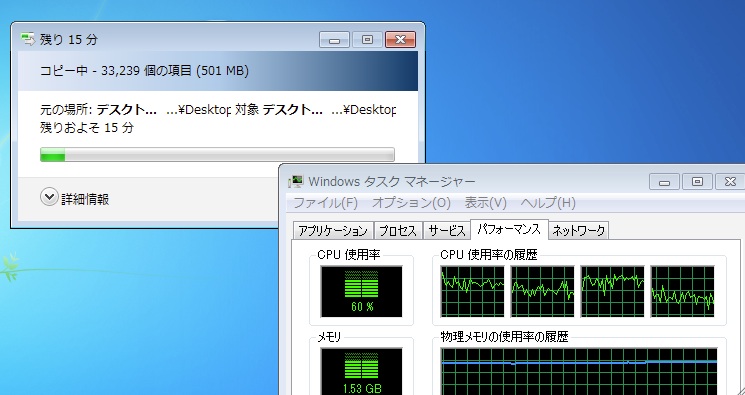
Task: Close the copy progress dialog
Action: pyautogui.click(x=400, y=39)
